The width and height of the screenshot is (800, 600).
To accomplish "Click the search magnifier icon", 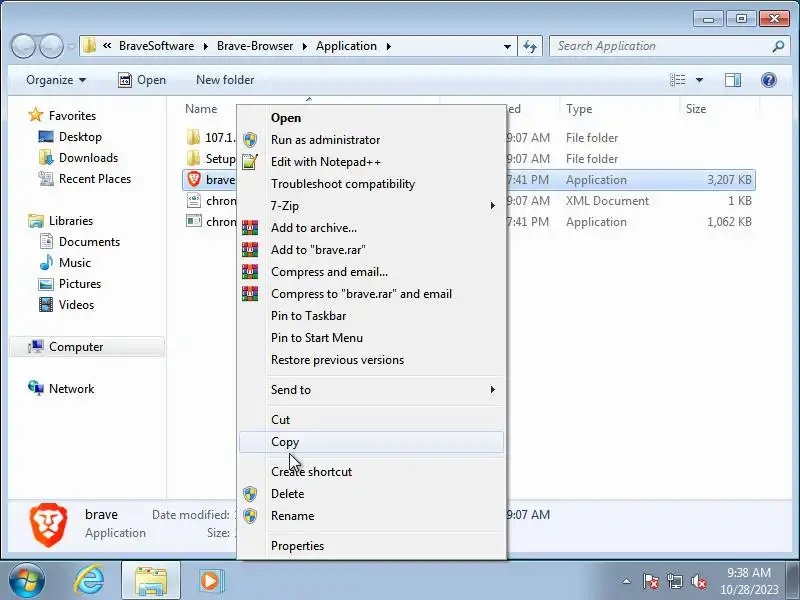I will click(x=778, y=46).
